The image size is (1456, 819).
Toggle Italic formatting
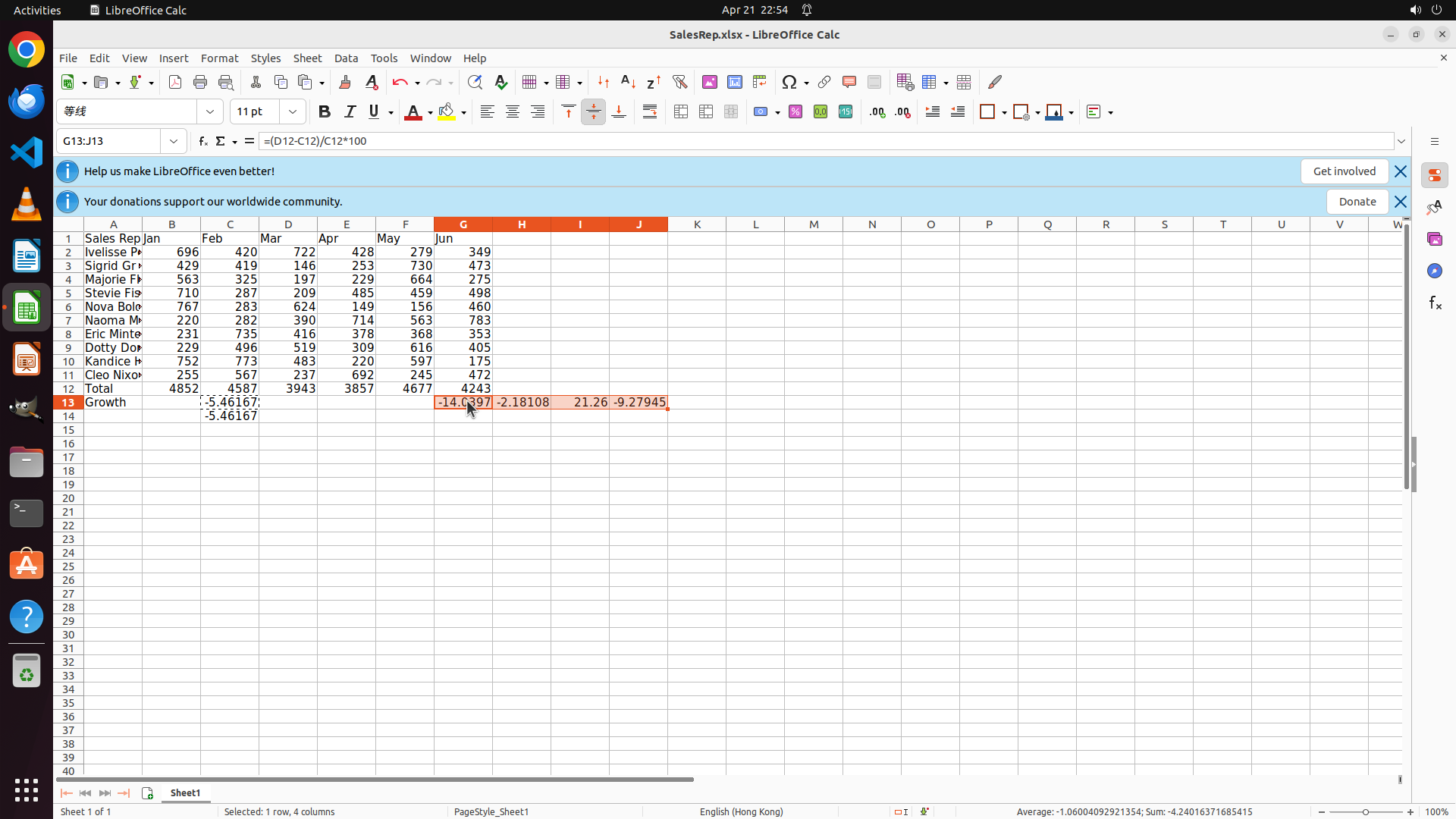[x=350, y=111]
